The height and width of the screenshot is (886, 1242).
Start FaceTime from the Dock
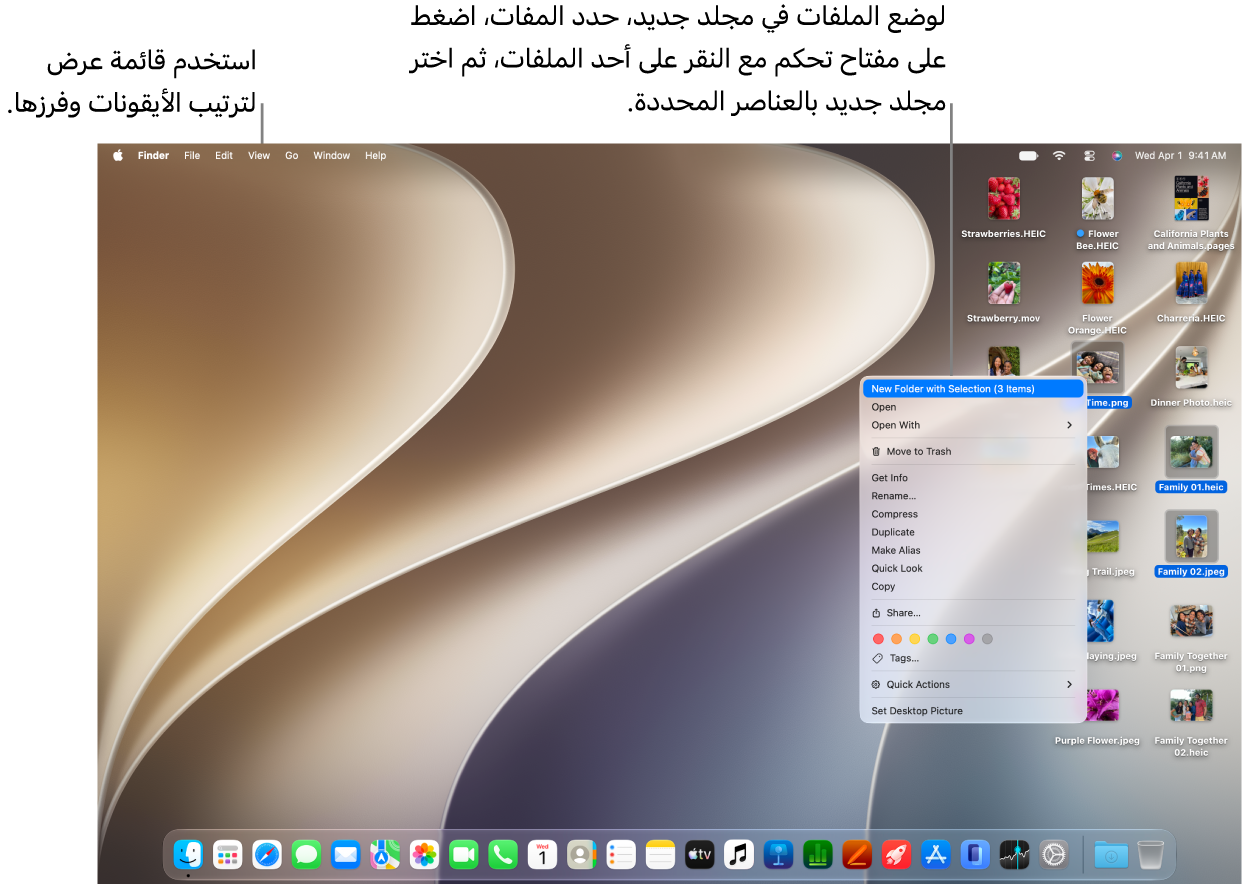point(463,854)
